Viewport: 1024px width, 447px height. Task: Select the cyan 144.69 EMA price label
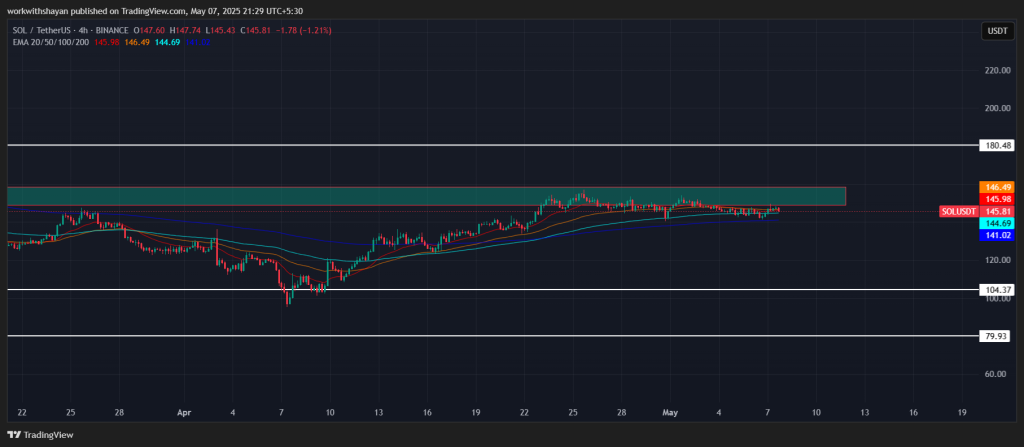tap(999, 223)
